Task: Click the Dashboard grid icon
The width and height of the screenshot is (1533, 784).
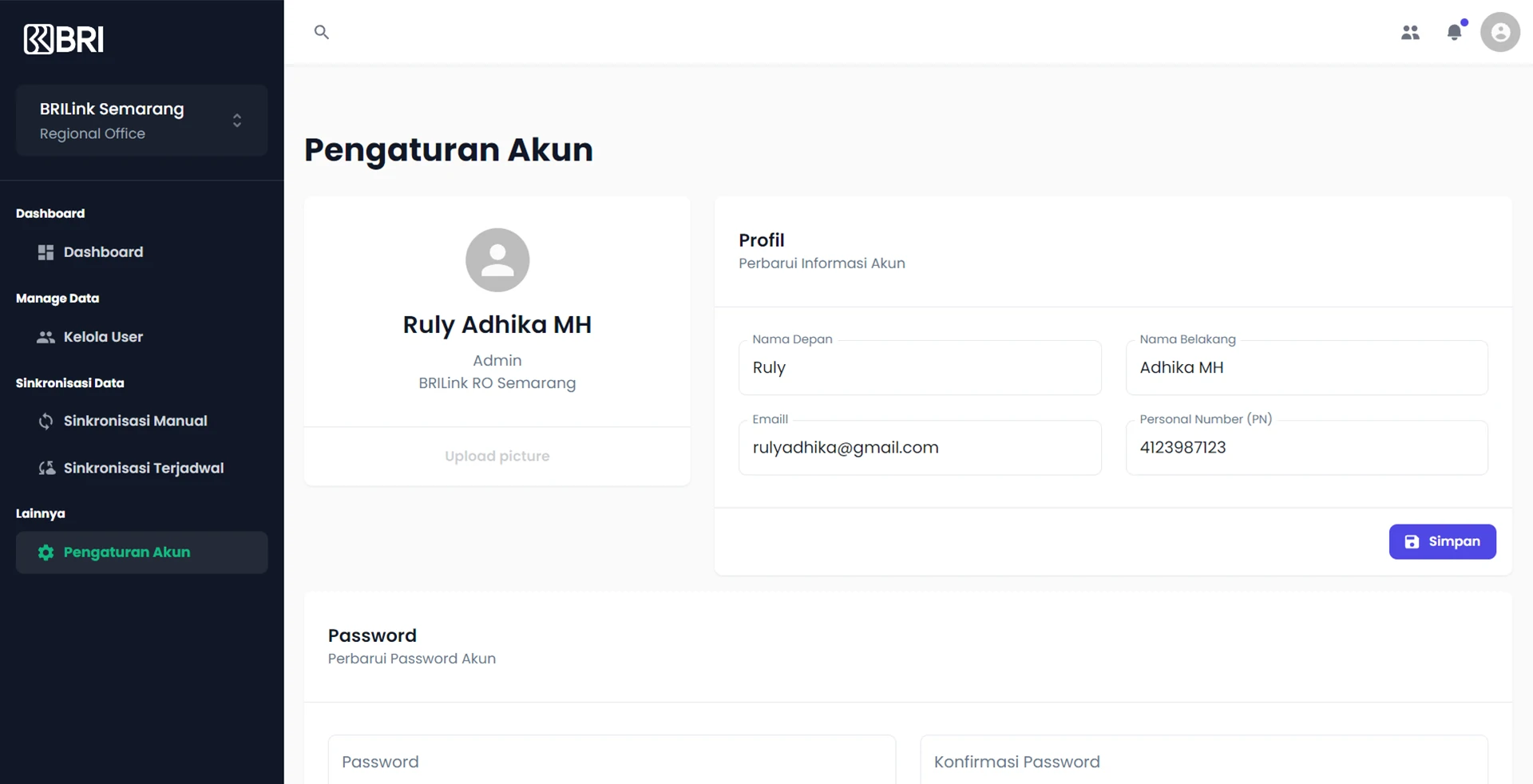Action: click(46, 252)
